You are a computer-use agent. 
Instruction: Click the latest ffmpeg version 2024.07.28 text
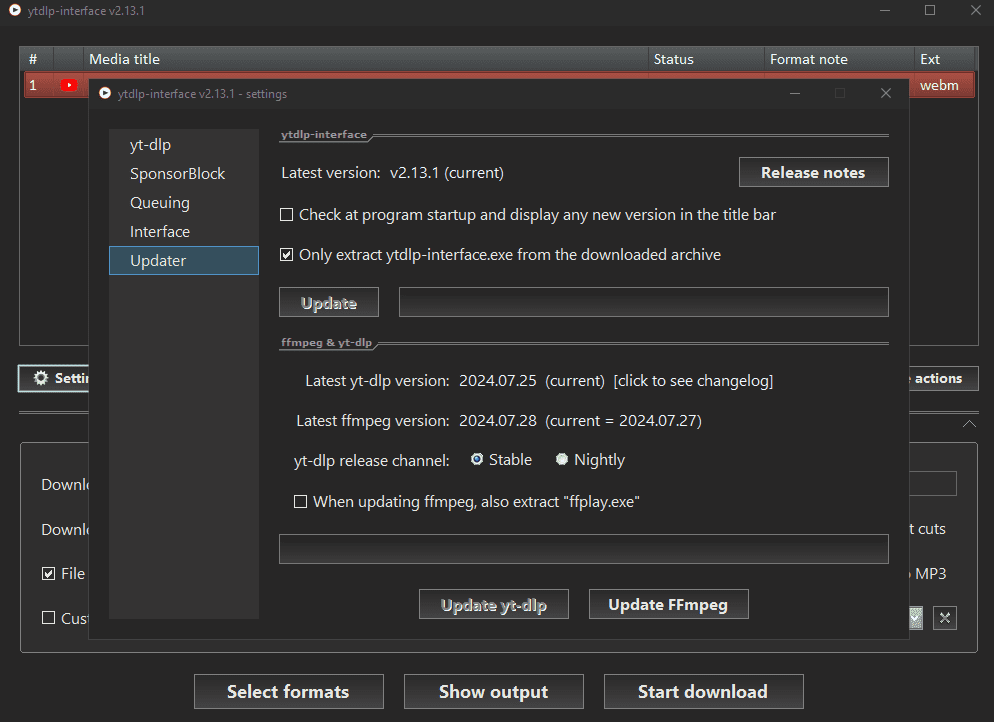[499, 421]
